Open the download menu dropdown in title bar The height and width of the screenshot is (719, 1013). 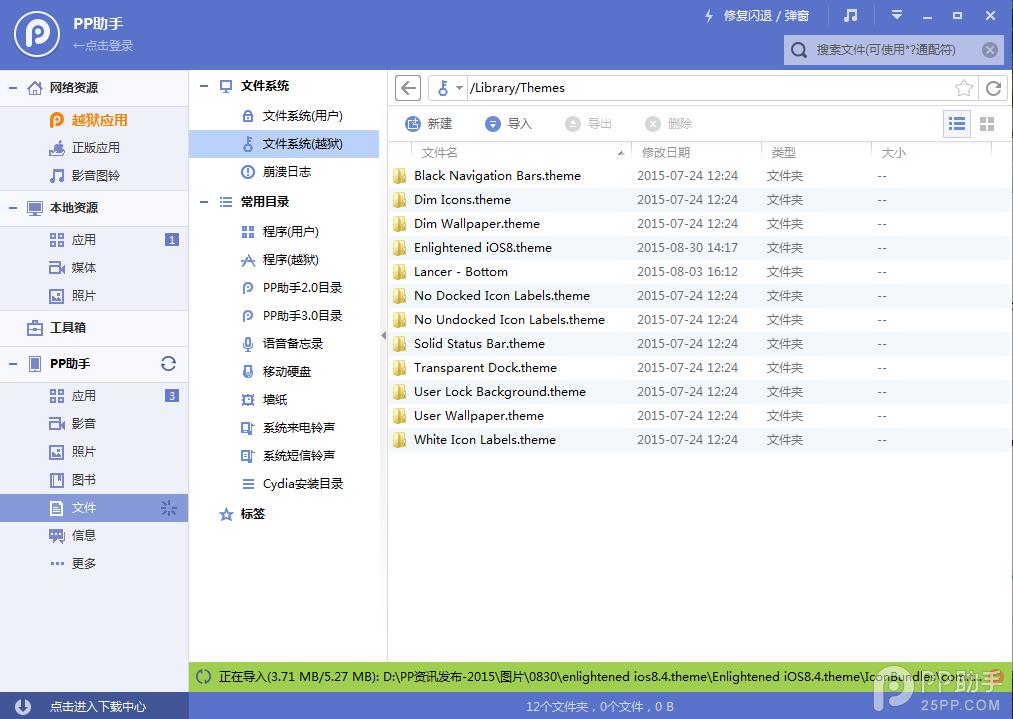tap(897, 15)
